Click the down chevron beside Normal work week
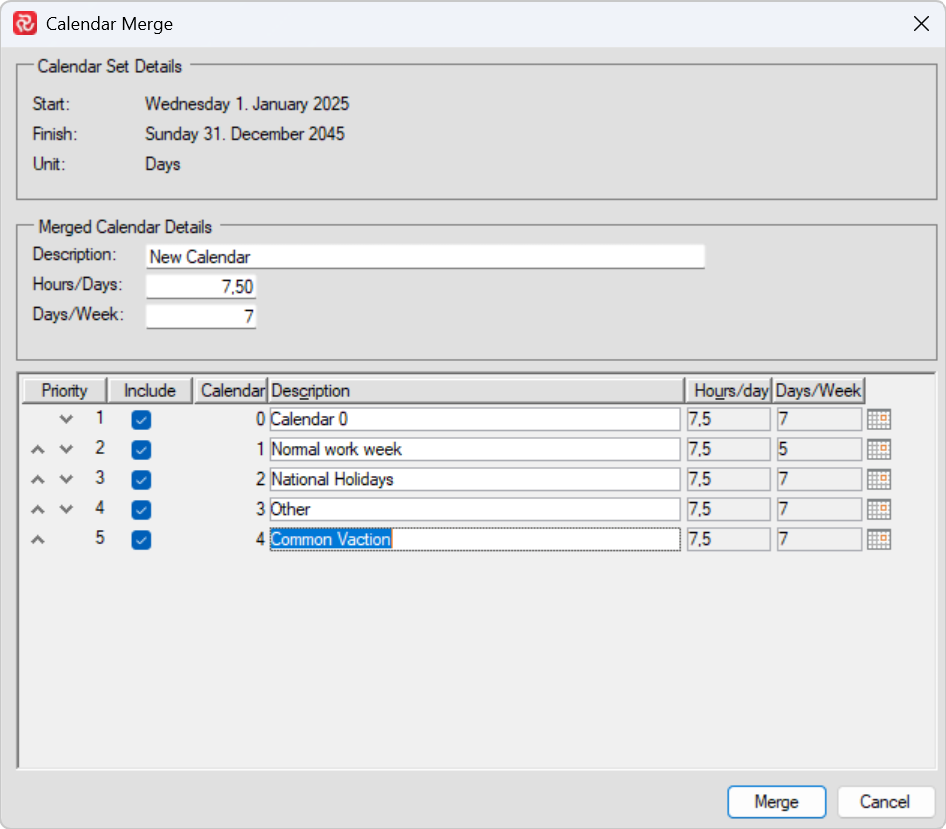This screenshot has width=946, height=829. coord(65,449)
